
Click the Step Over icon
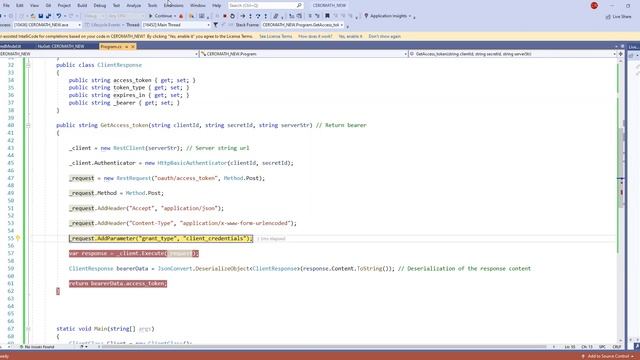[x=258, y=16]
